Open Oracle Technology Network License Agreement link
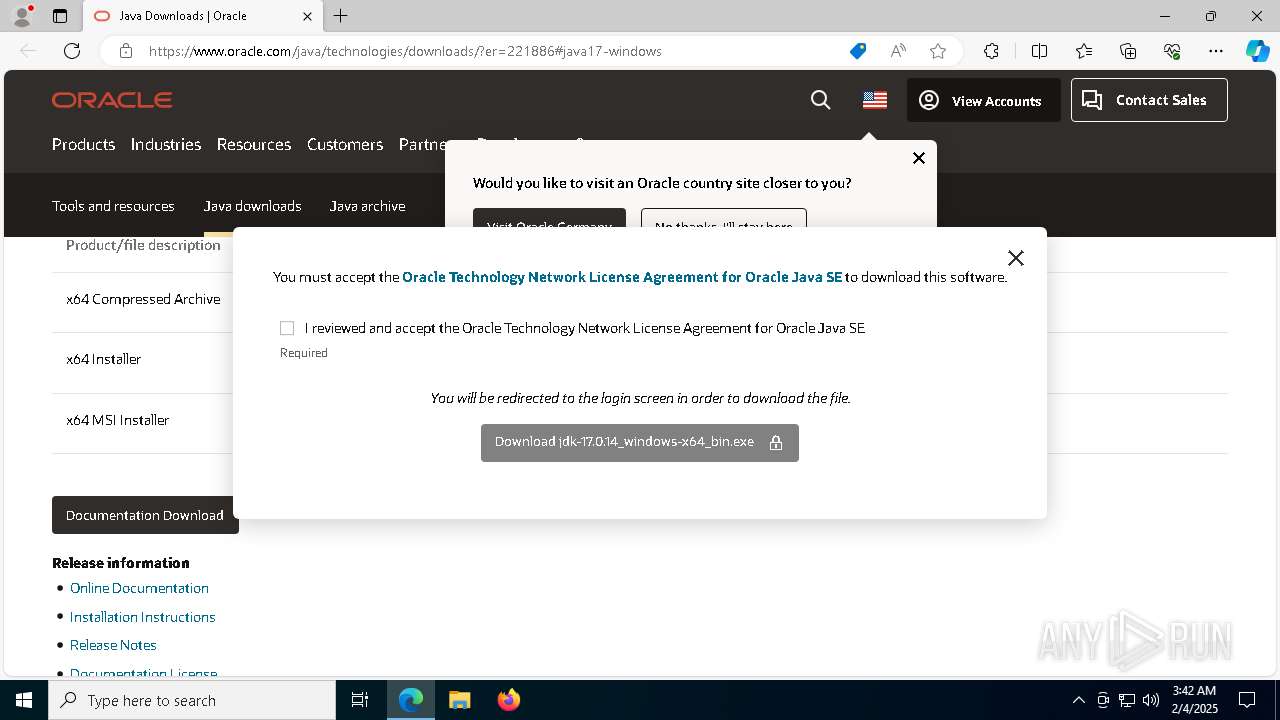Screen dimensions: 1280x720 point(622,277)
